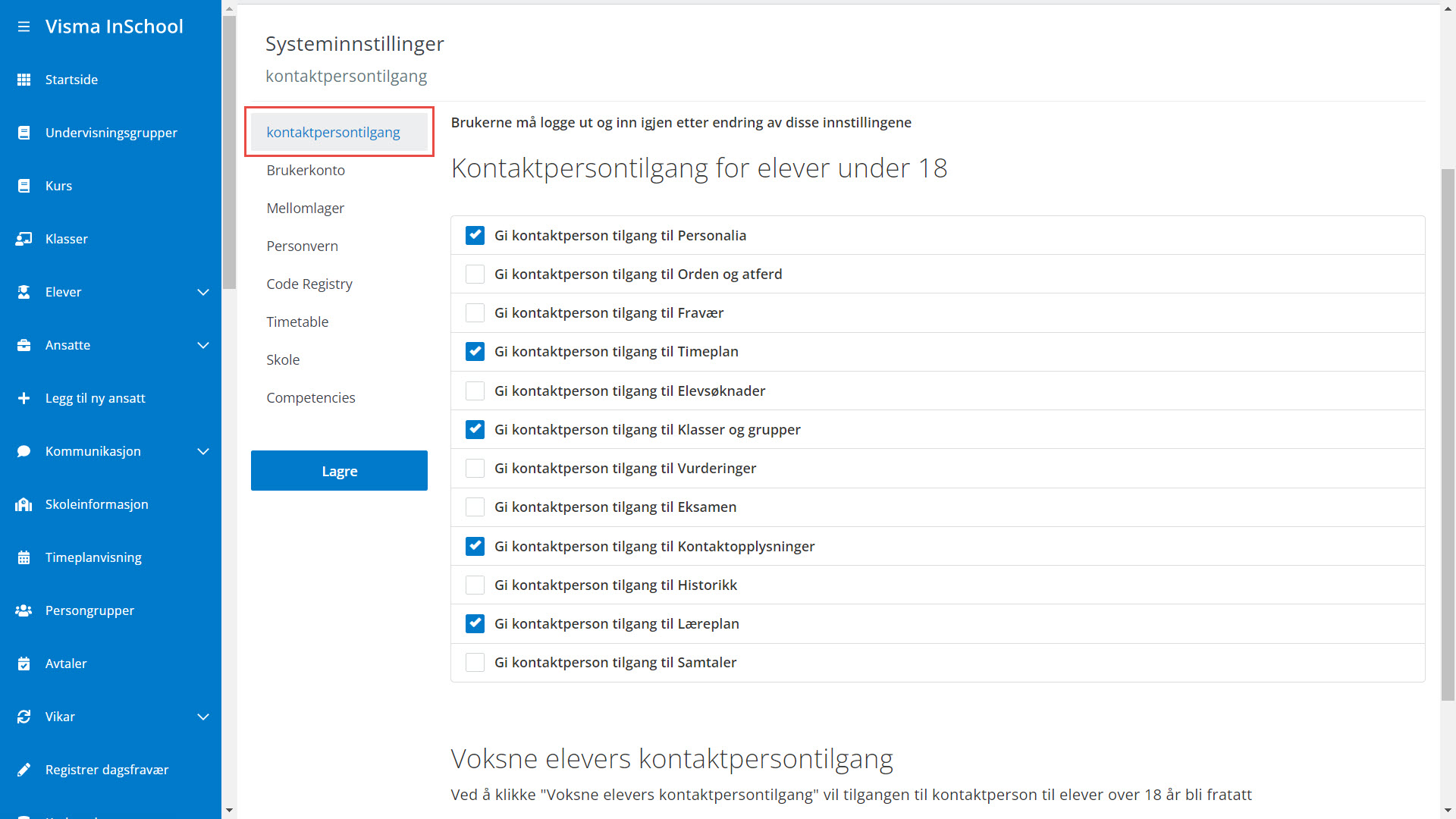The image size is (1456, 819).
Task: Enable access to Fravær
Action: pyautogui.click(x=475, y=313)
